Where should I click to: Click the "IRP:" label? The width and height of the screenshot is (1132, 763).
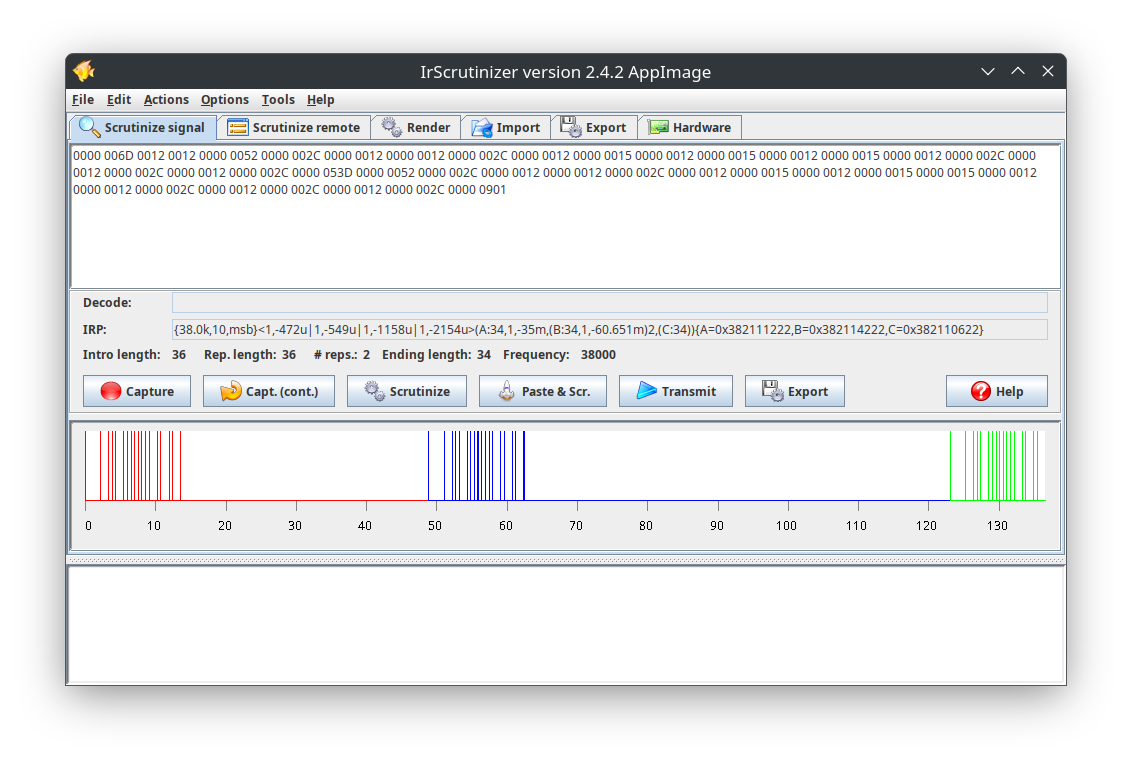95,330
